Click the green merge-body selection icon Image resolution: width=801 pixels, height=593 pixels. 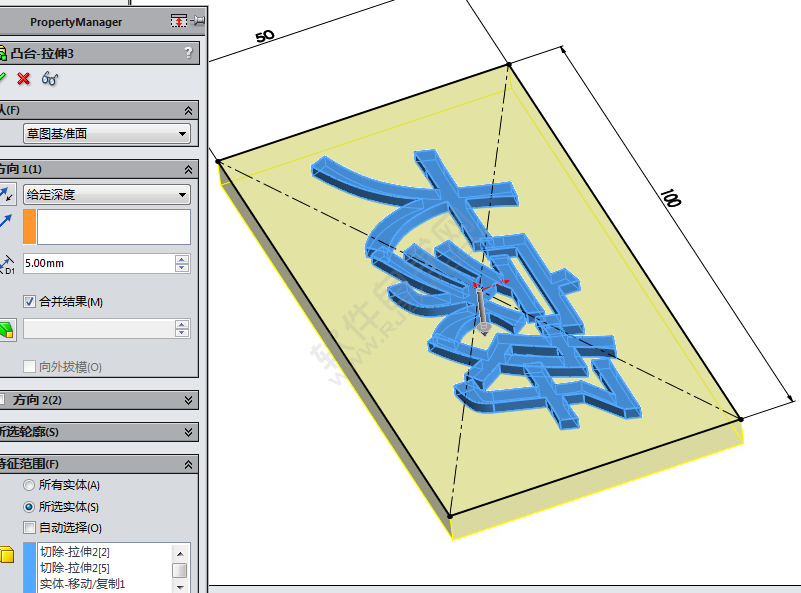pos(8,328)
